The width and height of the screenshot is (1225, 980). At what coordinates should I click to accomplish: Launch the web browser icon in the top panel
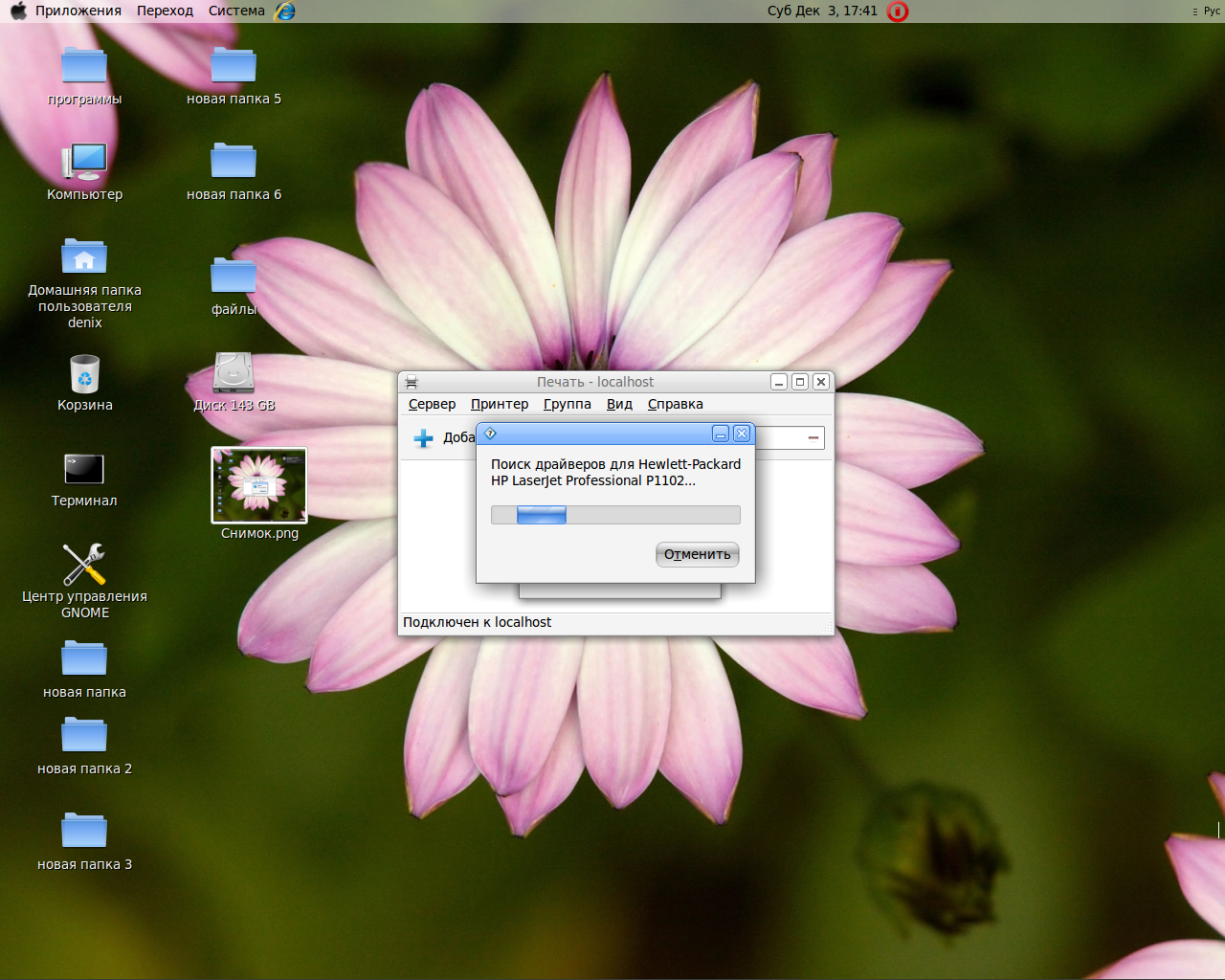click(x=285, y=11)
